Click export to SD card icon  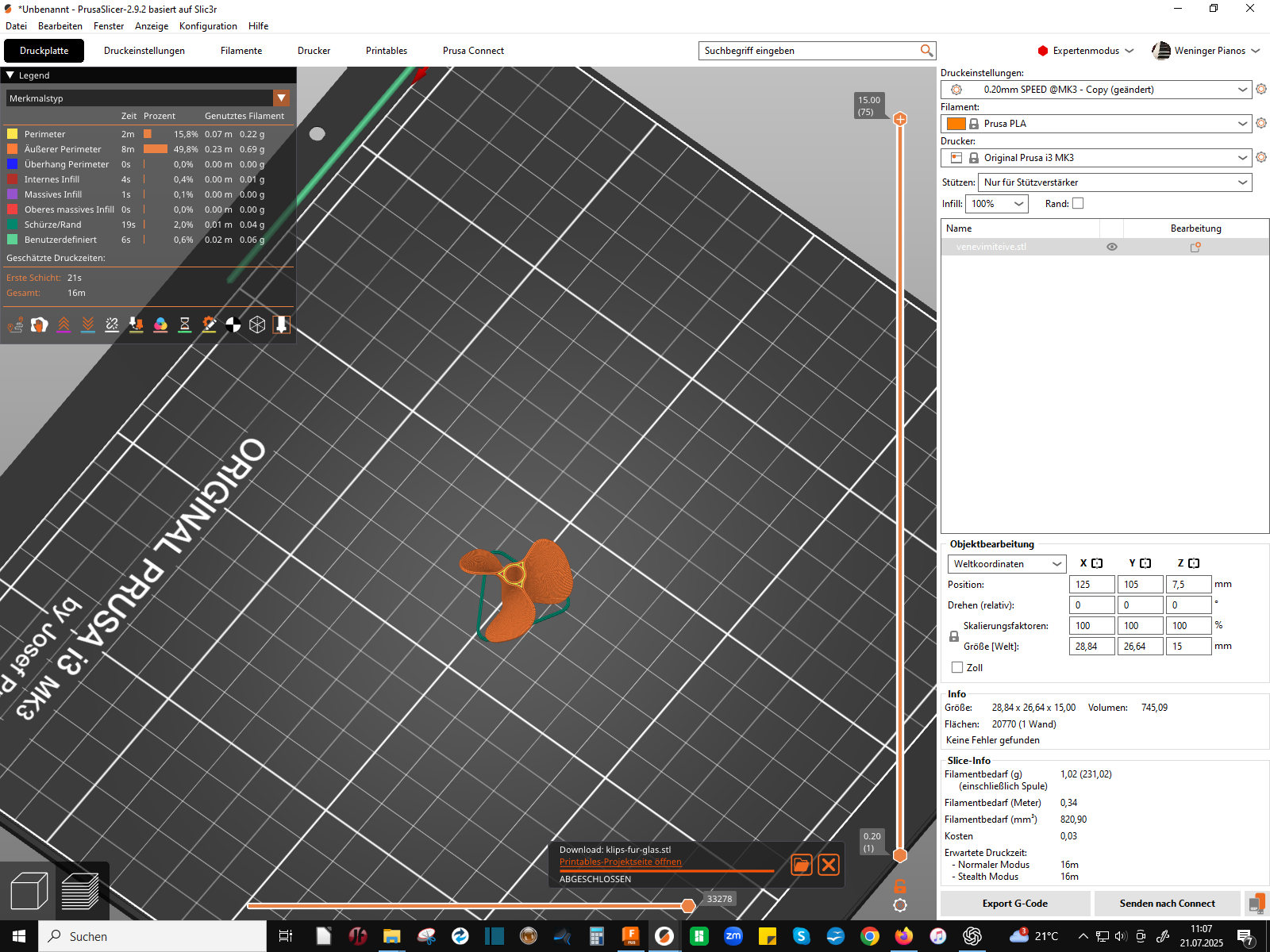(1256, 904)
